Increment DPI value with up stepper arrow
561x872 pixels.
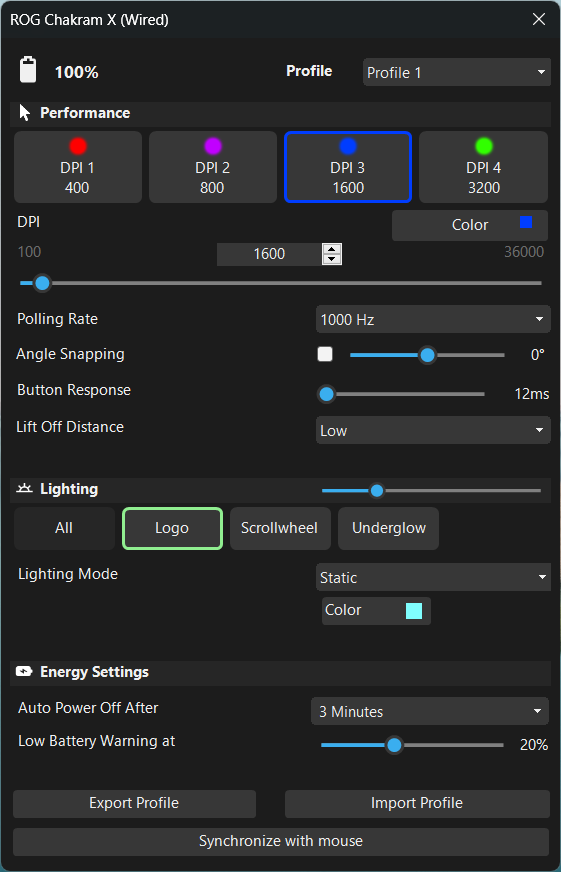(x=332, y=249)
